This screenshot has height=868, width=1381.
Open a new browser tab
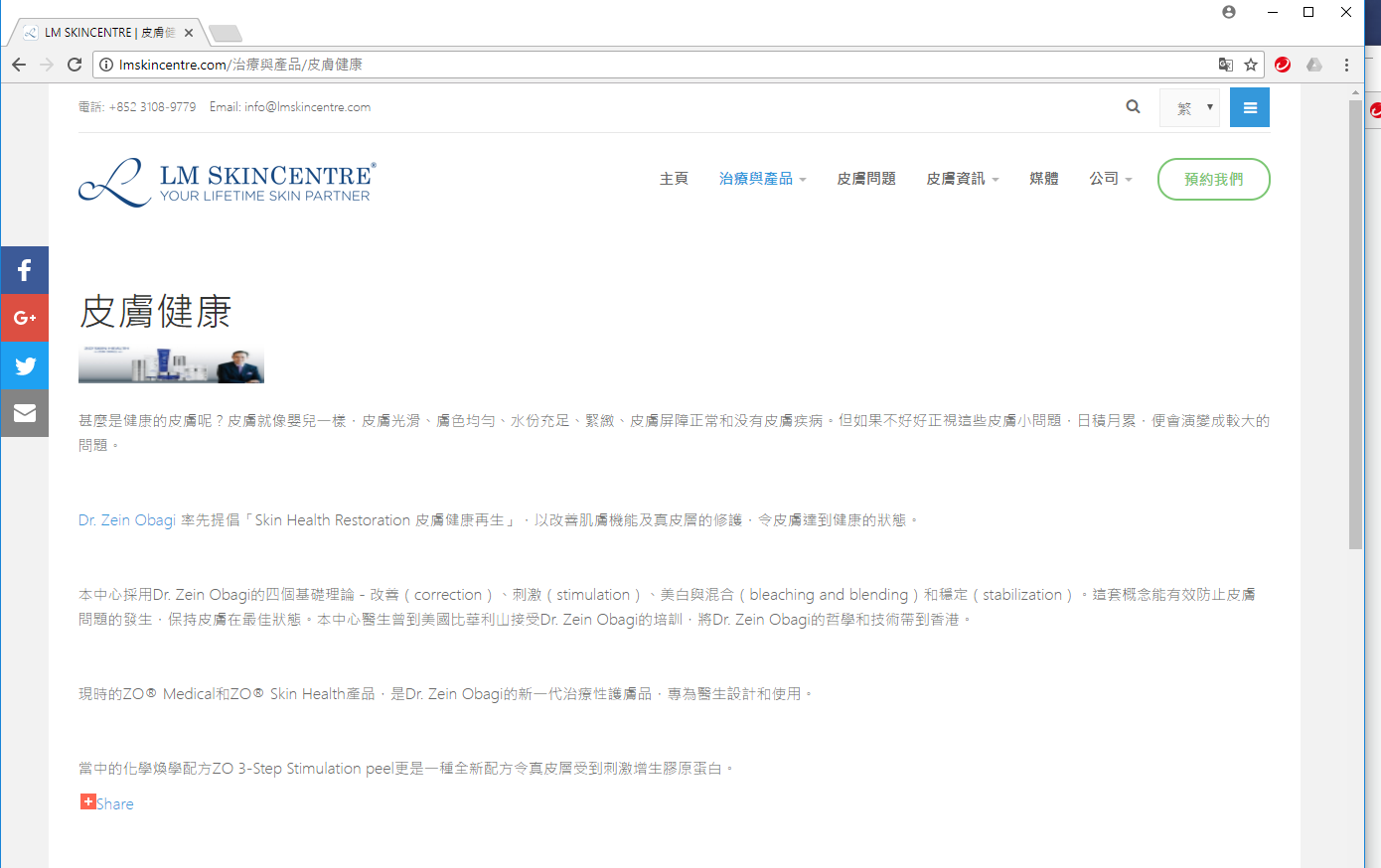226,34
